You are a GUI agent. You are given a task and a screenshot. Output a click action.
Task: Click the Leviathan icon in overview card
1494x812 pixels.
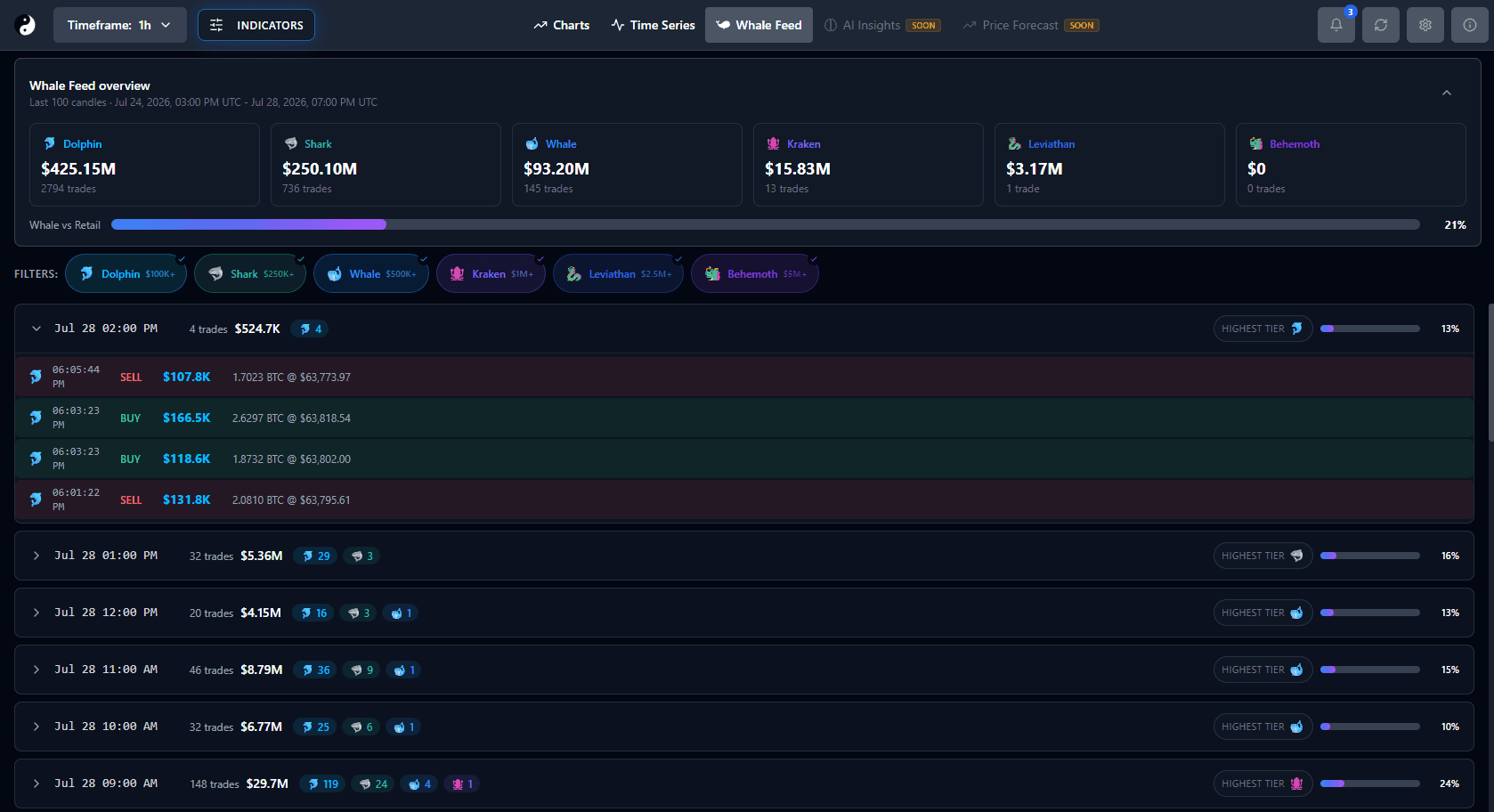pyautogui.click(x=1015, y=143)
